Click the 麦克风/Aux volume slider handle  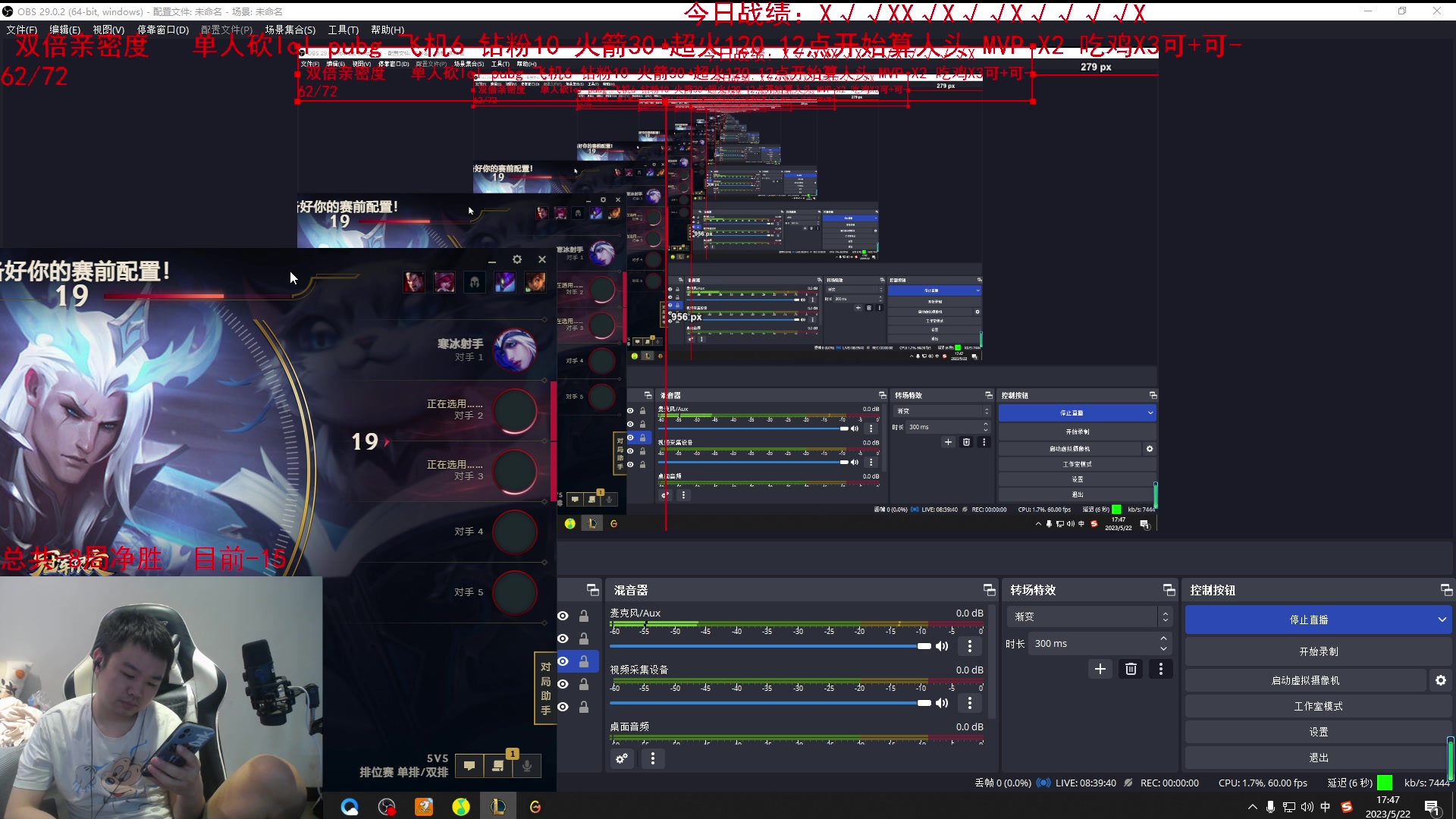tap(924, 646)
